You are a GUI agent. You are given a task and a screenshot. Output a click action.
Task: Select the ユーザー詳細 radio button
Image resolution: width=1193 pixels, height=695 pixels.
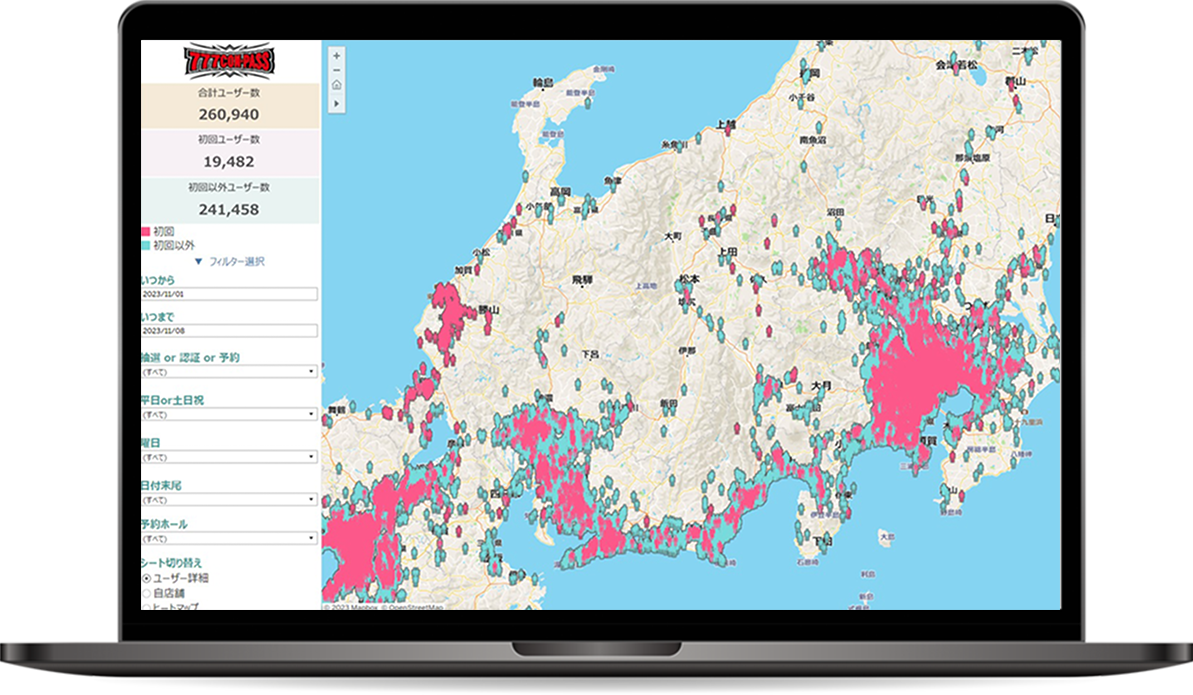(x=147, y=578)
